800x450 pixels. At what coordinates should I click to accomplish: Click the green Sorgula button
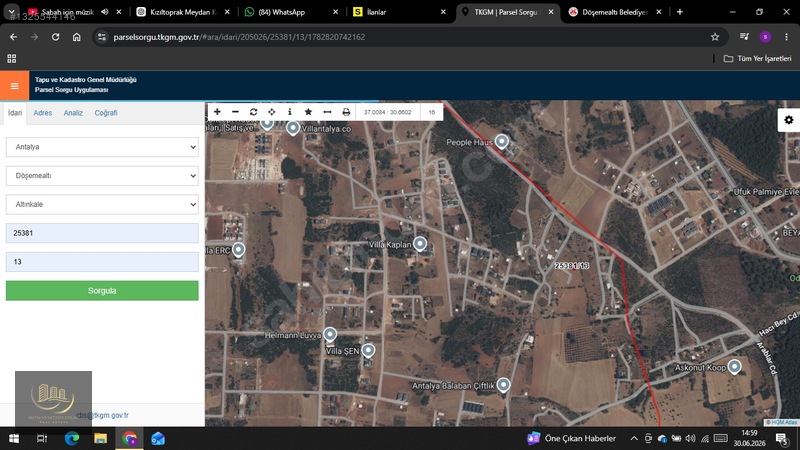click(x=102, y=290)
